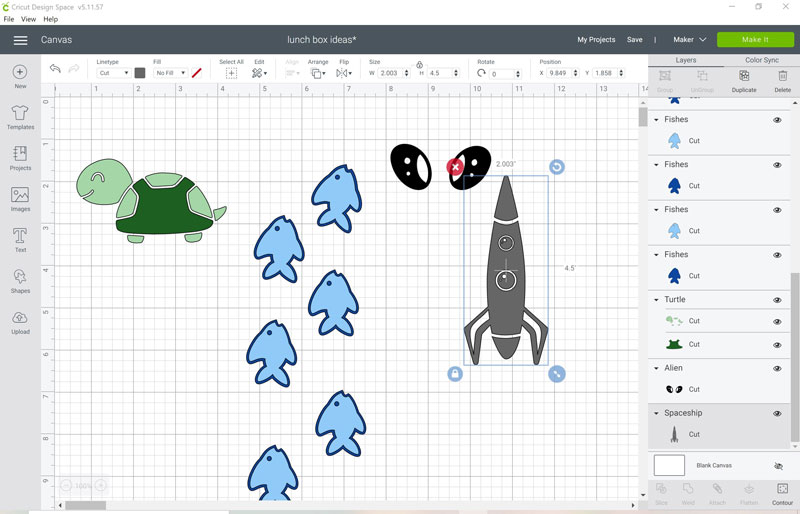Click the X position input field

point(559,73)
